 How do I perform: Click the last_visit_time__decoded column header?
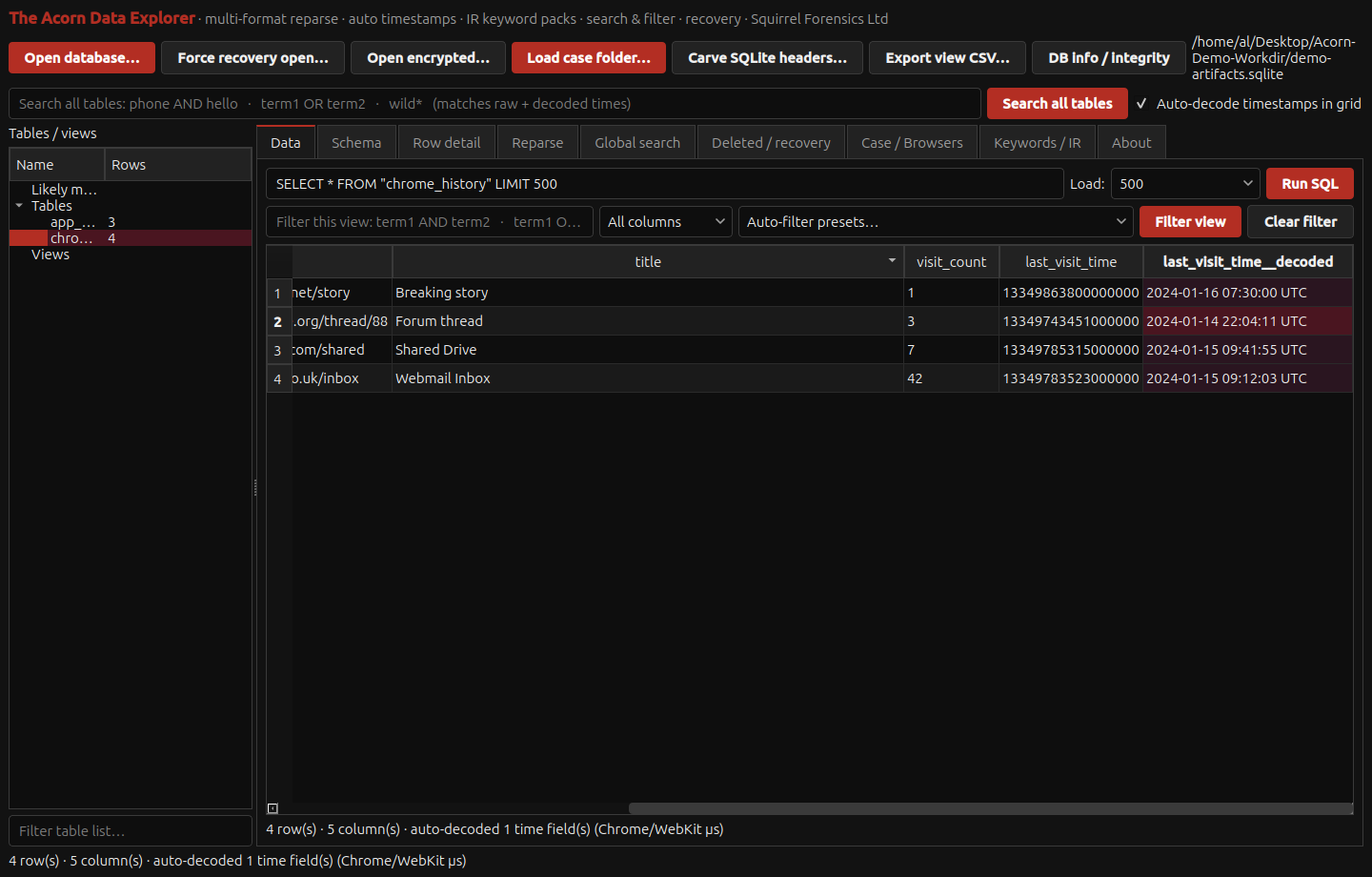coord(1247,261)
